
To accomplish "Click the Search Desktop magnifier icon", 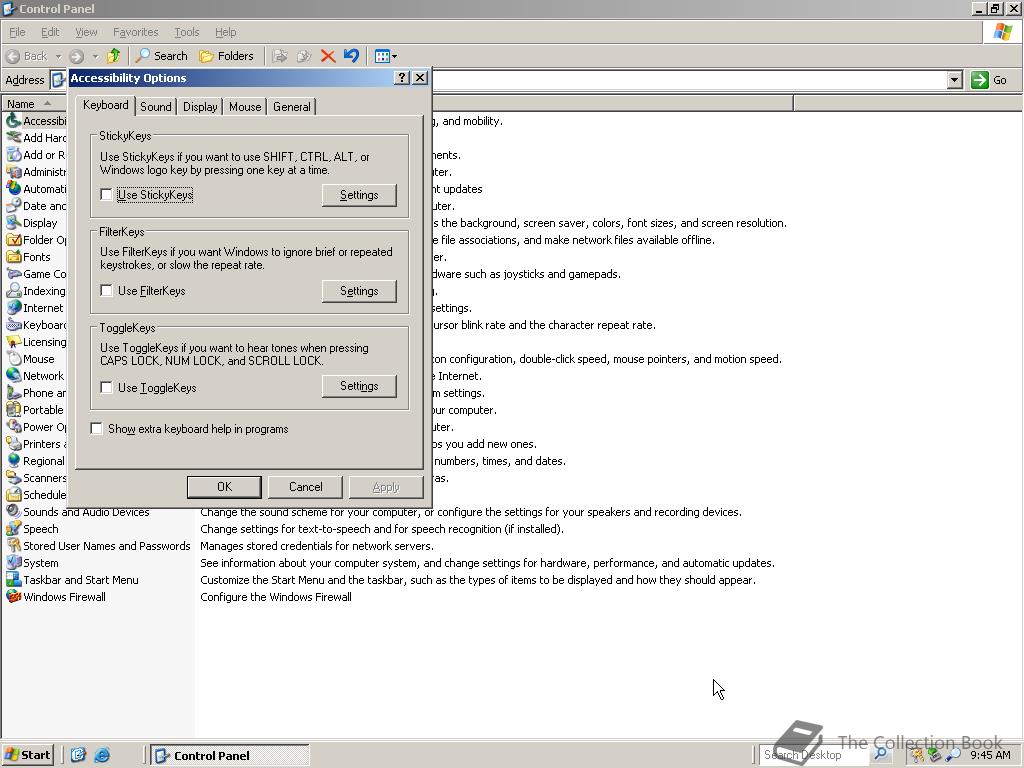I will click(x=880, y=755).
